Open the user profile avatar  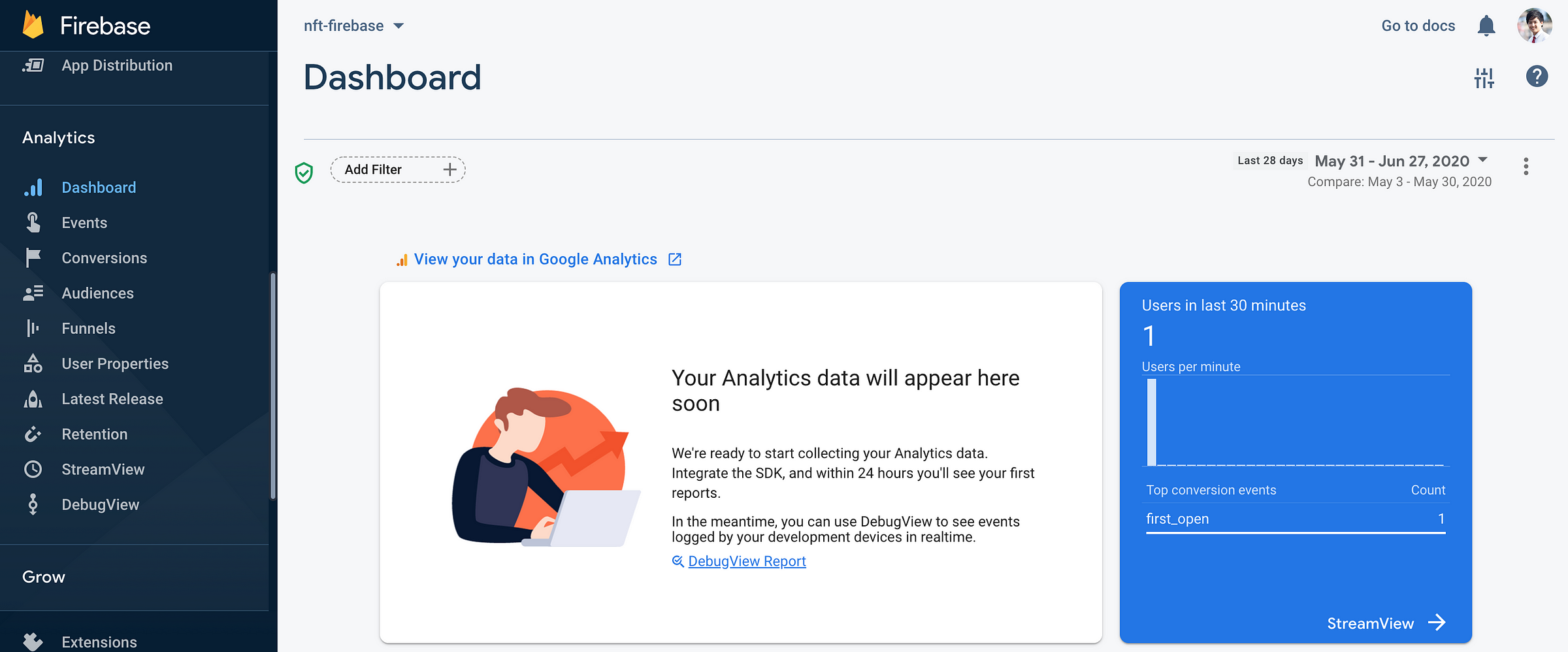coord(1535,25)
